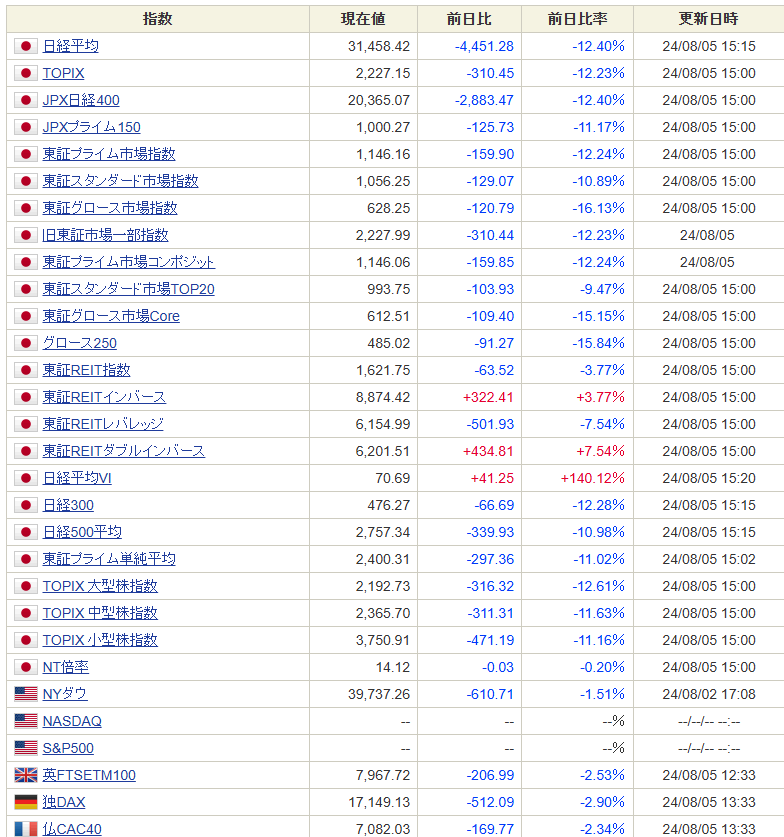Screen dimensions: 784x837
Task: Click the Japan flag beside NT倍率
Action: (x=26, y=667)
